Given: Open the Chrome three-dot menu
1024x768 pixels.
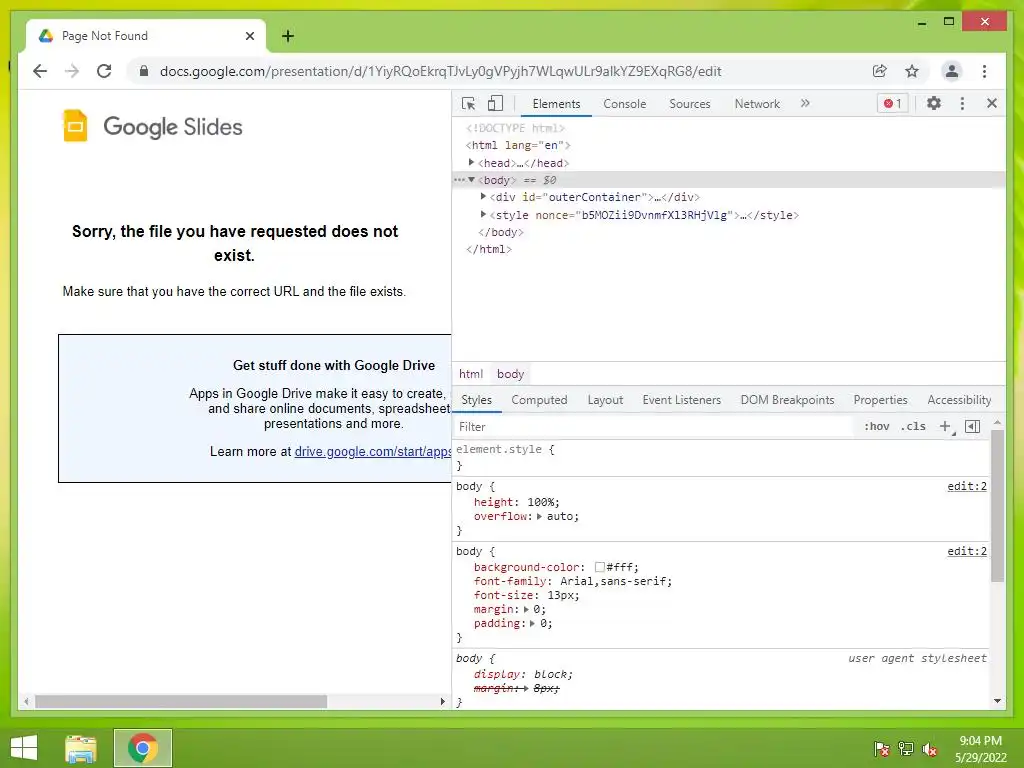Looking at the screenshot, I should (984, 71).
